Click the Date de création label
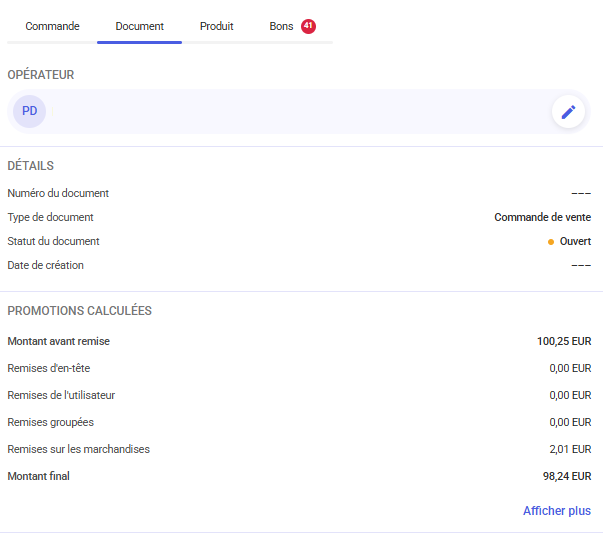Image resolution: width=603 pixels, height=533 pixels. pyautogui.click(x=46, y=265)
